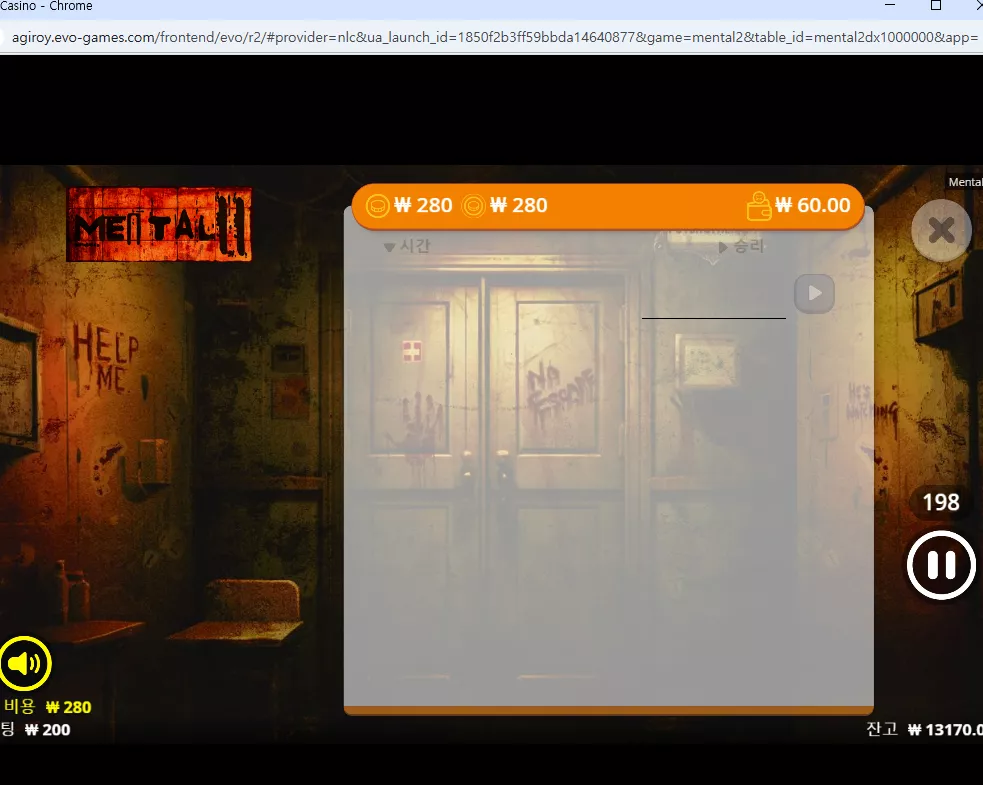Close the game history panel with X
983x785 pixels.
pos(941,230)
